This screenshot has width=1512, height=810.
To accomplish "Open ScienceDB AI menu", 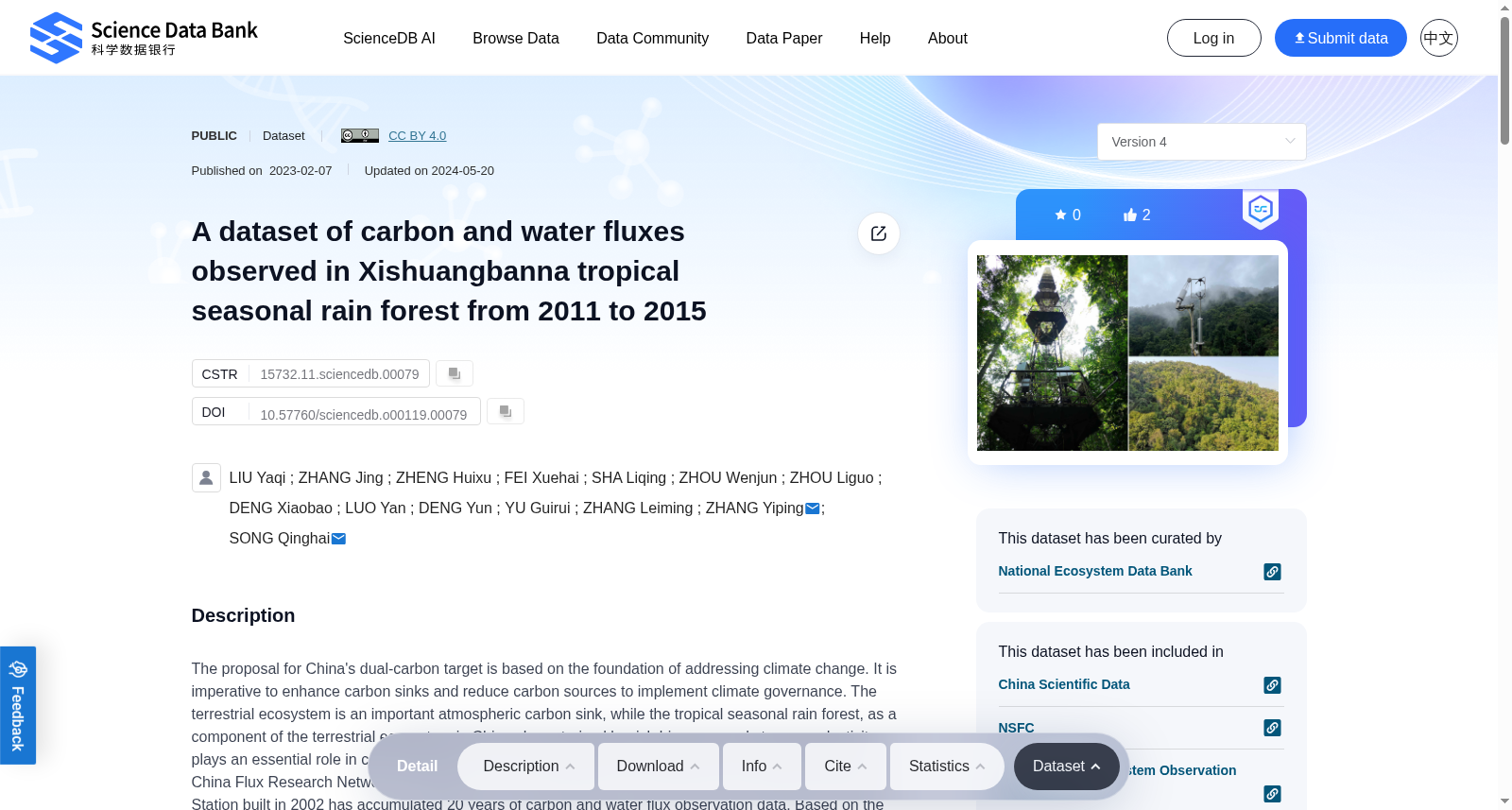I will [389, 38].
